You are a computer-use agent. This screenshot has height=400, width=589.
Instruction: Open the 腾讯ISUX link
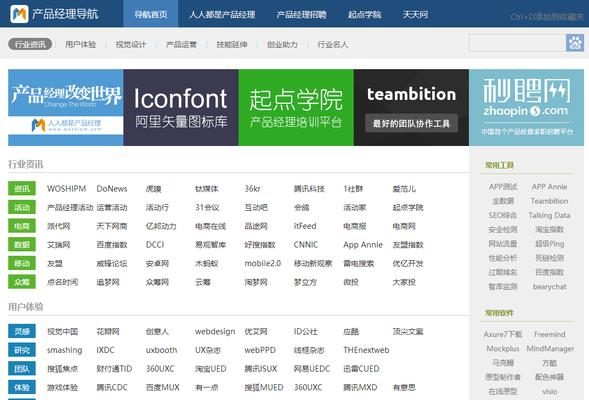click(261, 369)
